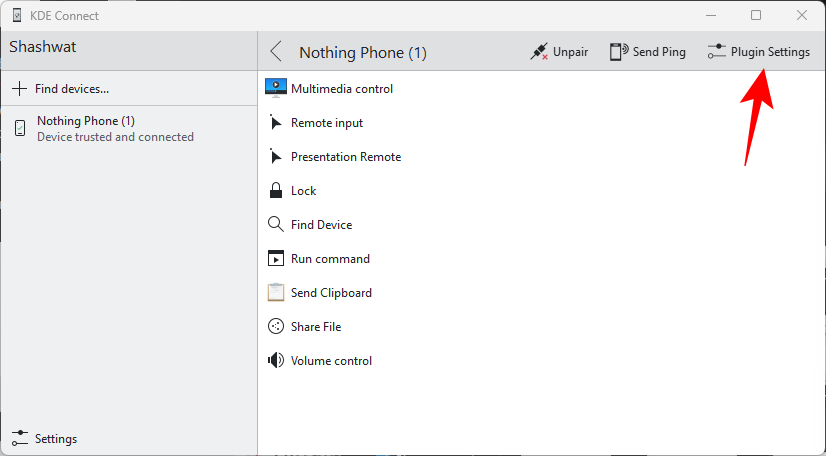
Task: Maximize the KDE Connect window
Action: coord(756,15)
